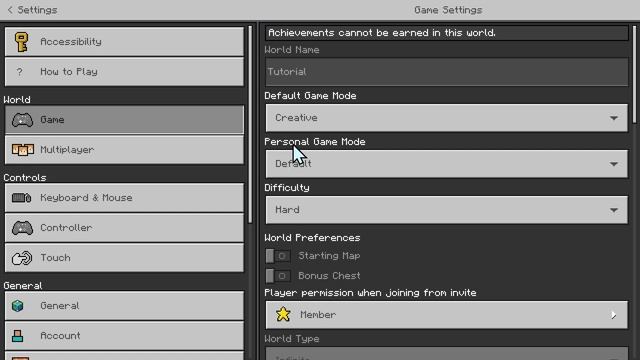Click the General cube icon
Screen dimensions: 640x360
18,306
